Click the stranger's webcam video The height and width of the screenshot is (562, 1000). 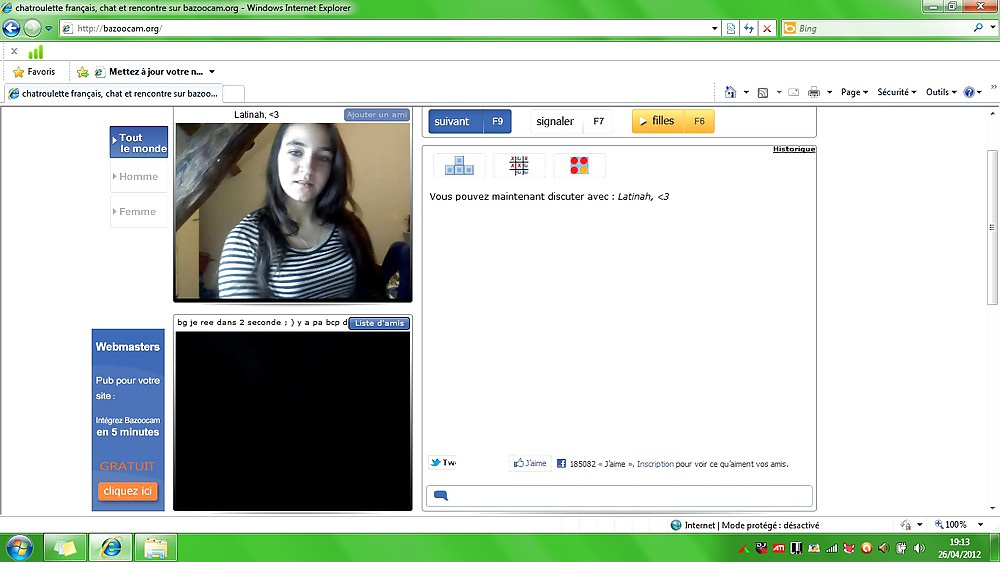click(293, 211)
